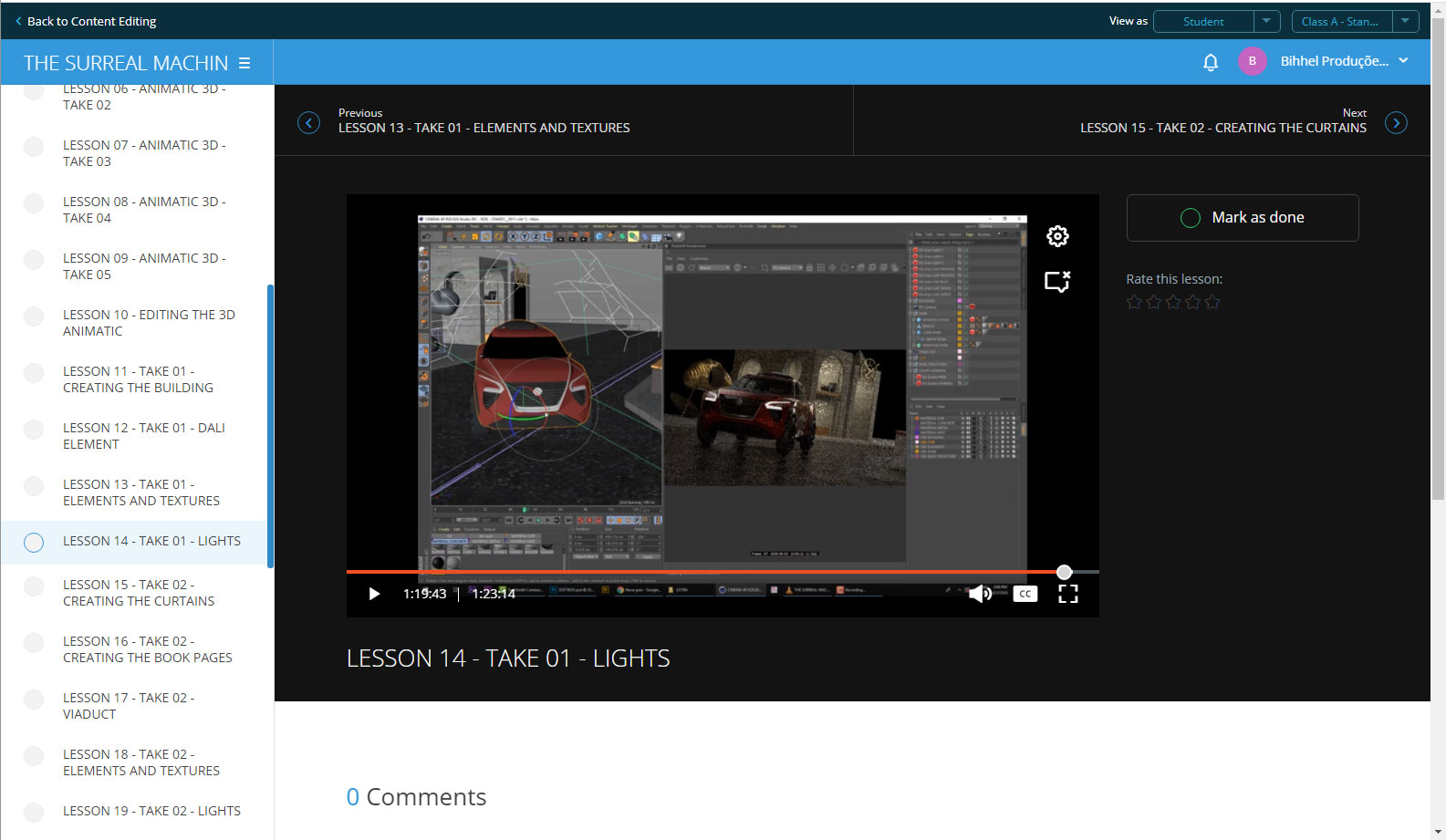Toggle completion circle for Lesson 14 Lights
This screenshot has height=840, width=1446.
(x=34, y=543)
